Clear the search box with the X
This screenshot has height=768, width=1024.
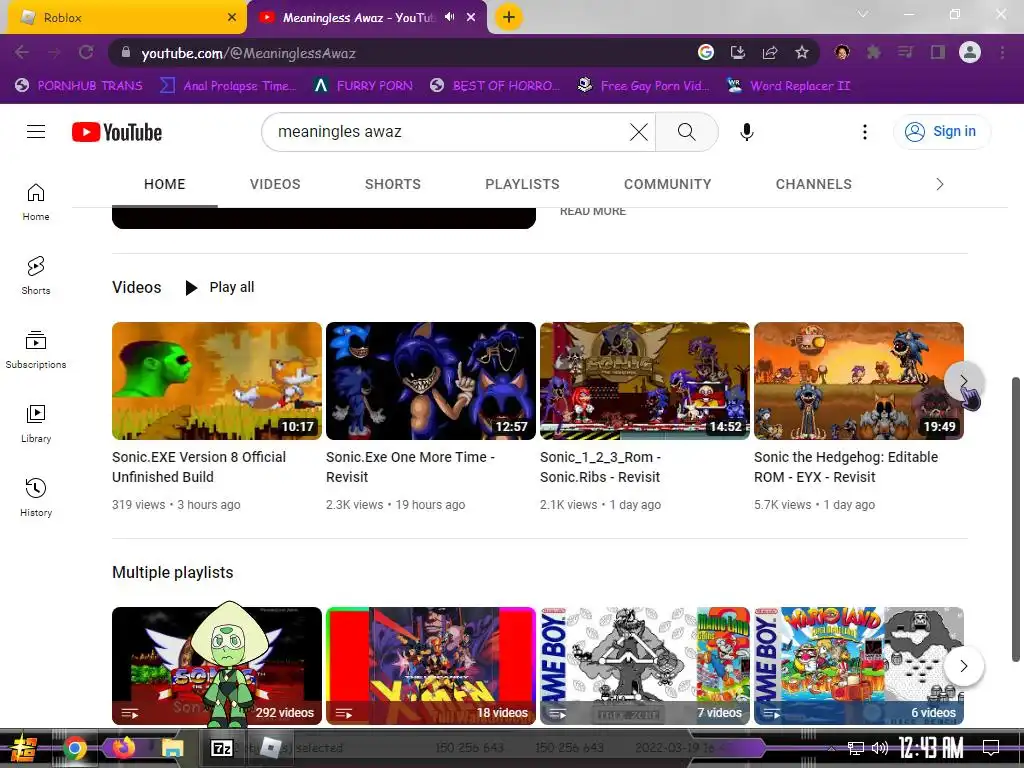[x=639, y=132]
